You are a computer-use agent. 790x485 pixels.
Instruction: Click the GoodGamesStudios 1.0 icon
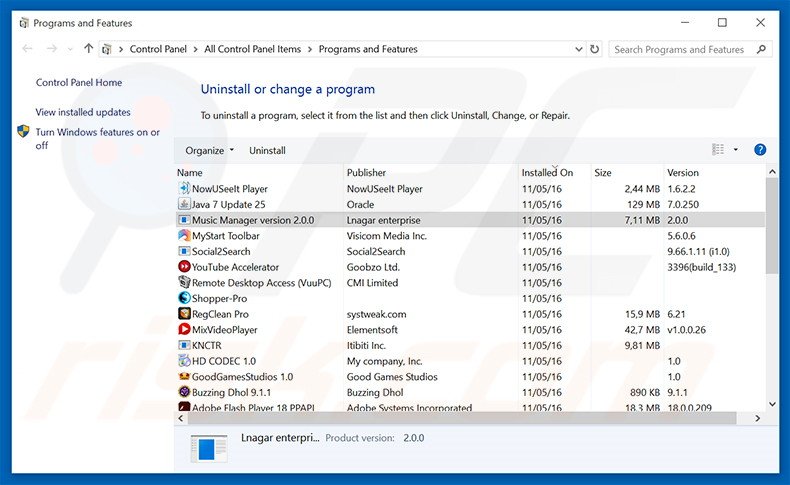[x=184, y=376]
